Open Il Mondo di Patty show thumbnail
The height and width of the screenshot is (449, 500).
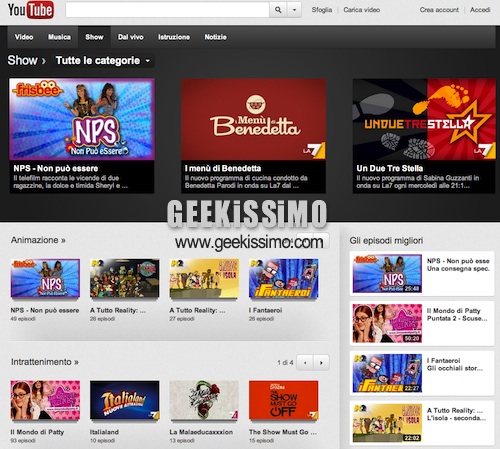tap(45, 400)
